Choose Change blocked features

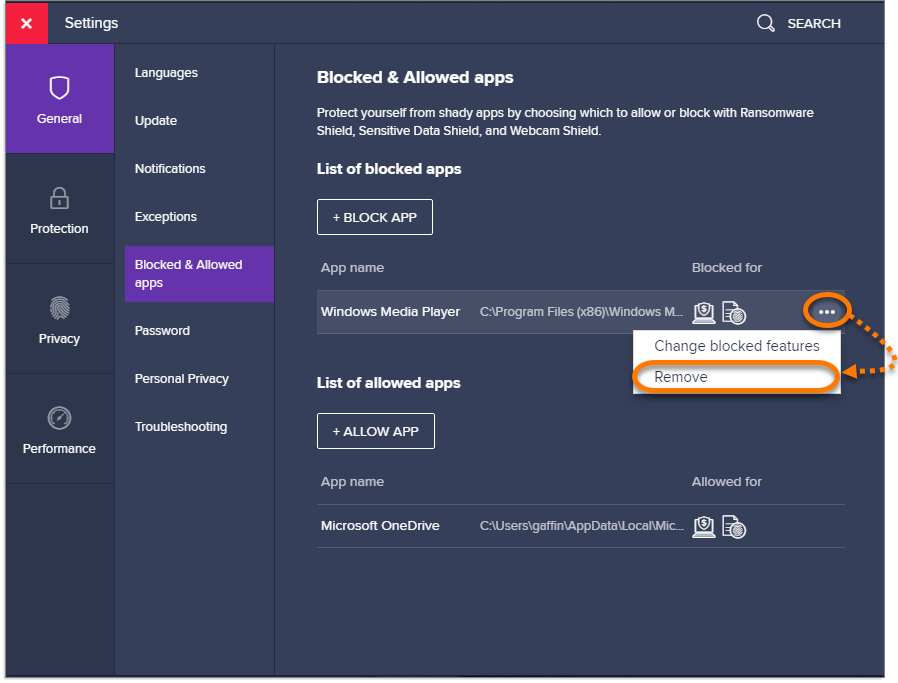pos(736,346)
